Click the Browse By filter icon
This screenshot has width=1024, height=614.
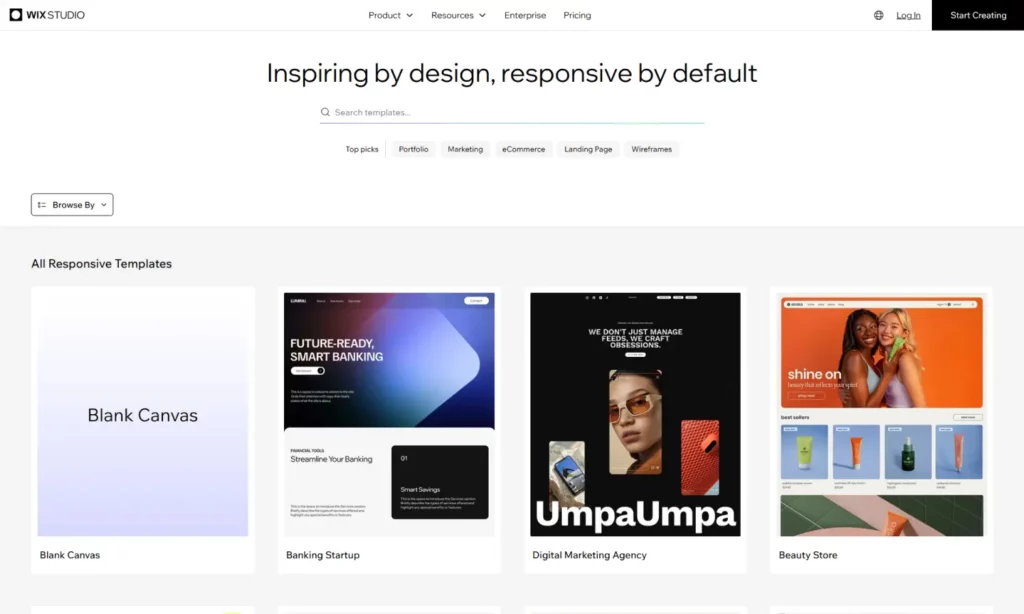click(42, 204)
